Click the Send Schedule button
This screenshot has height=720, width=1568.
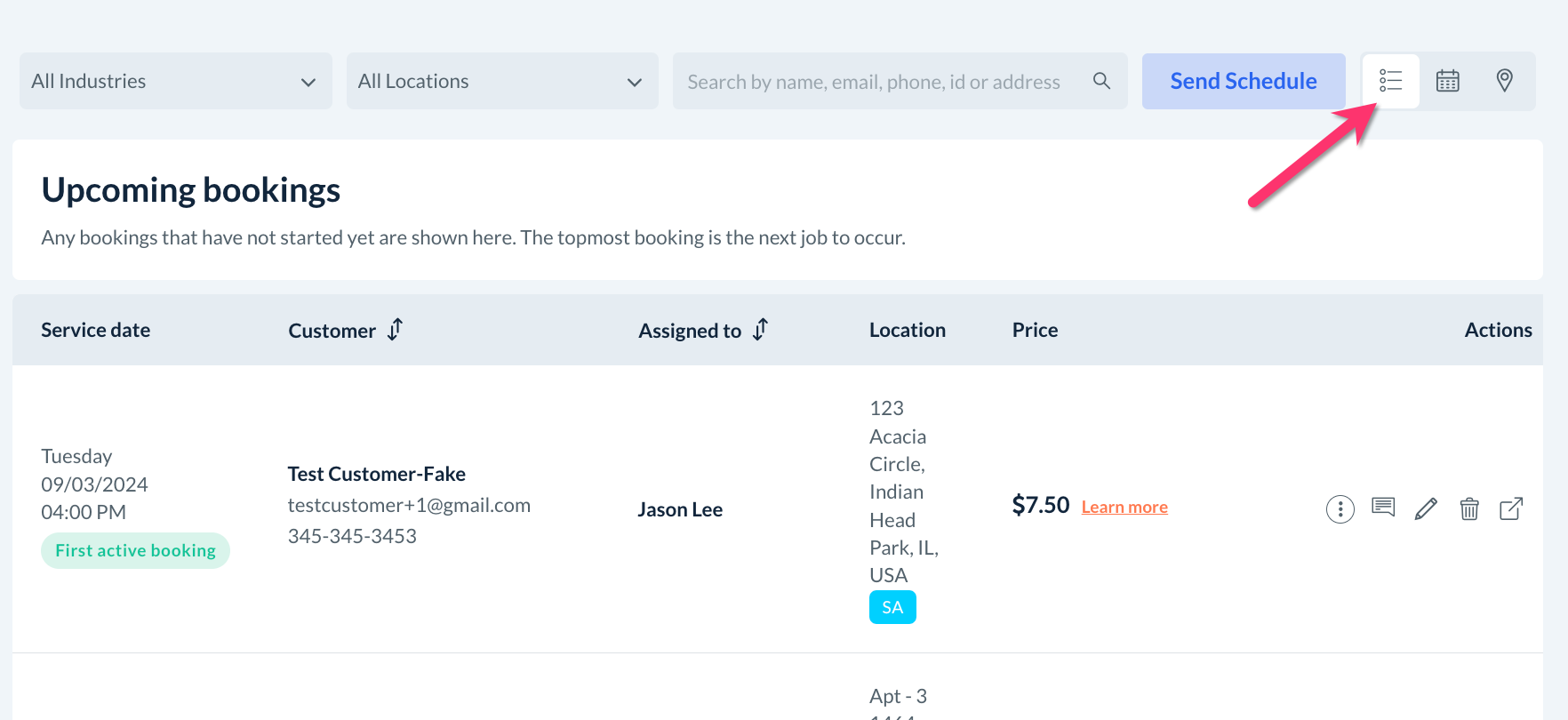pyautogui.click(x=1243, y=81)
